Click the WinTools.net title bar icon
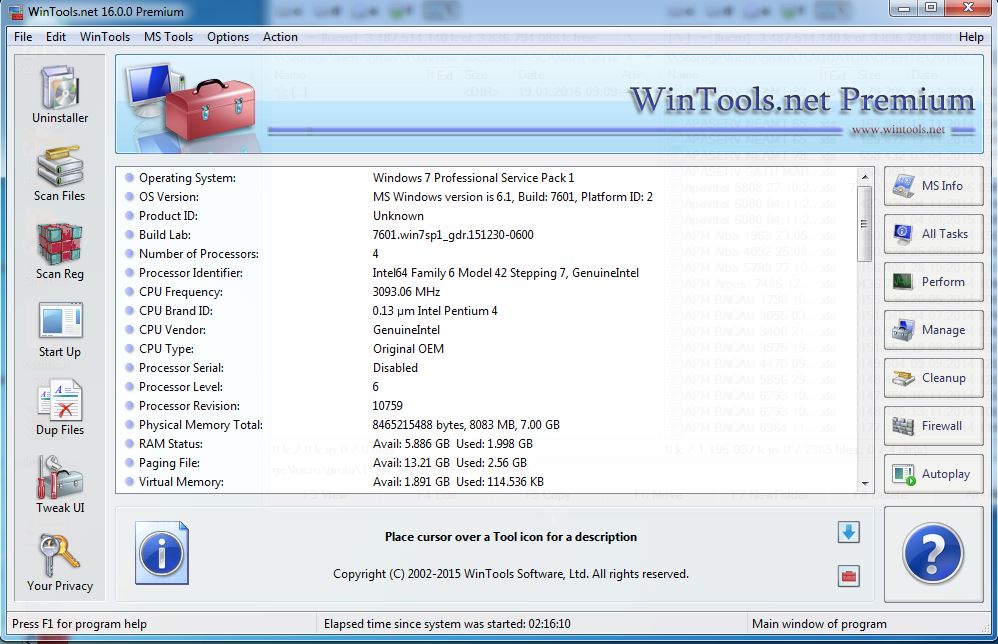This screenshot has width=998, height=644. (x=16, y=12)
